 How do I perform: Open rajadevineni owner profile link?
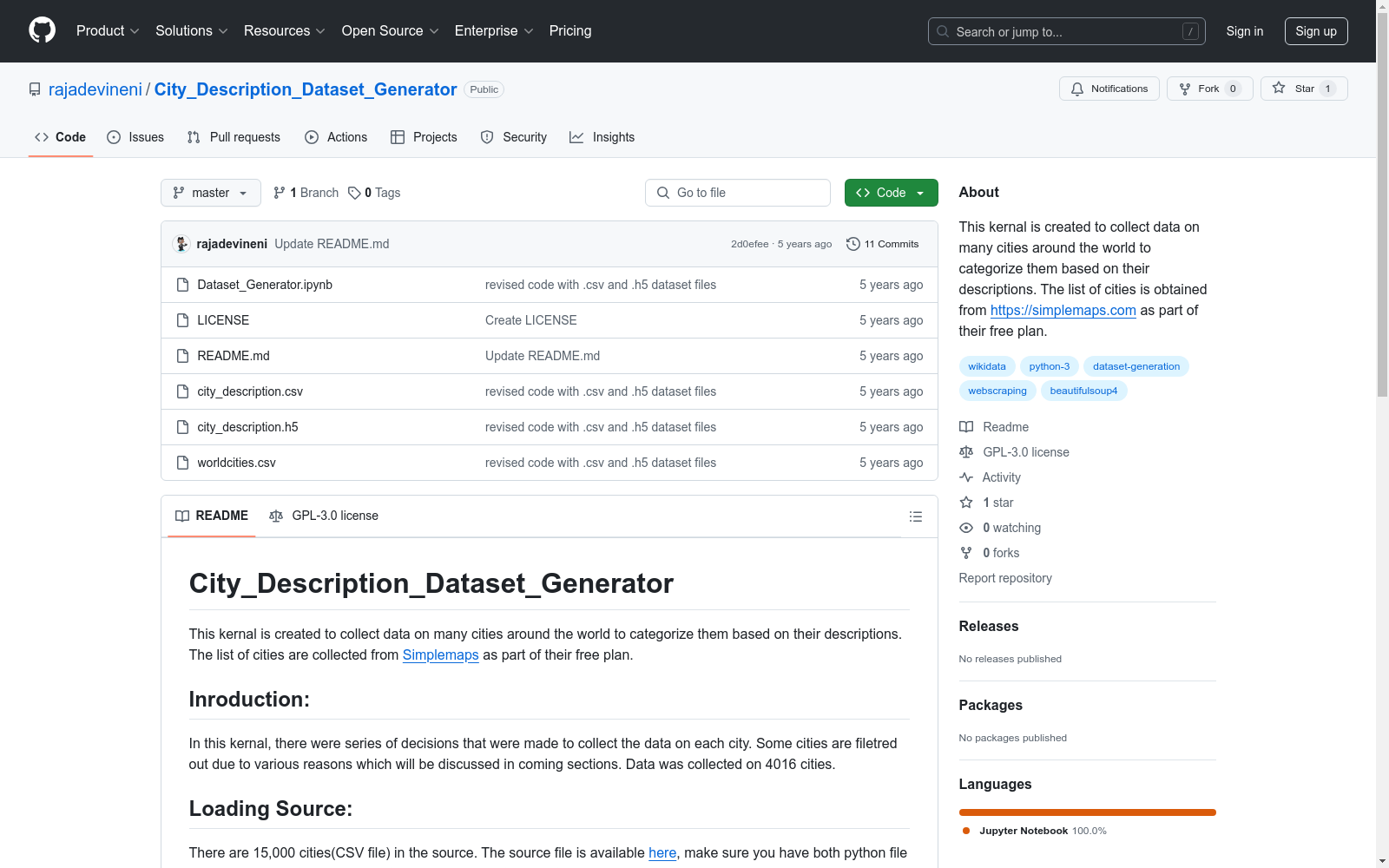click(x=95, y=89)
